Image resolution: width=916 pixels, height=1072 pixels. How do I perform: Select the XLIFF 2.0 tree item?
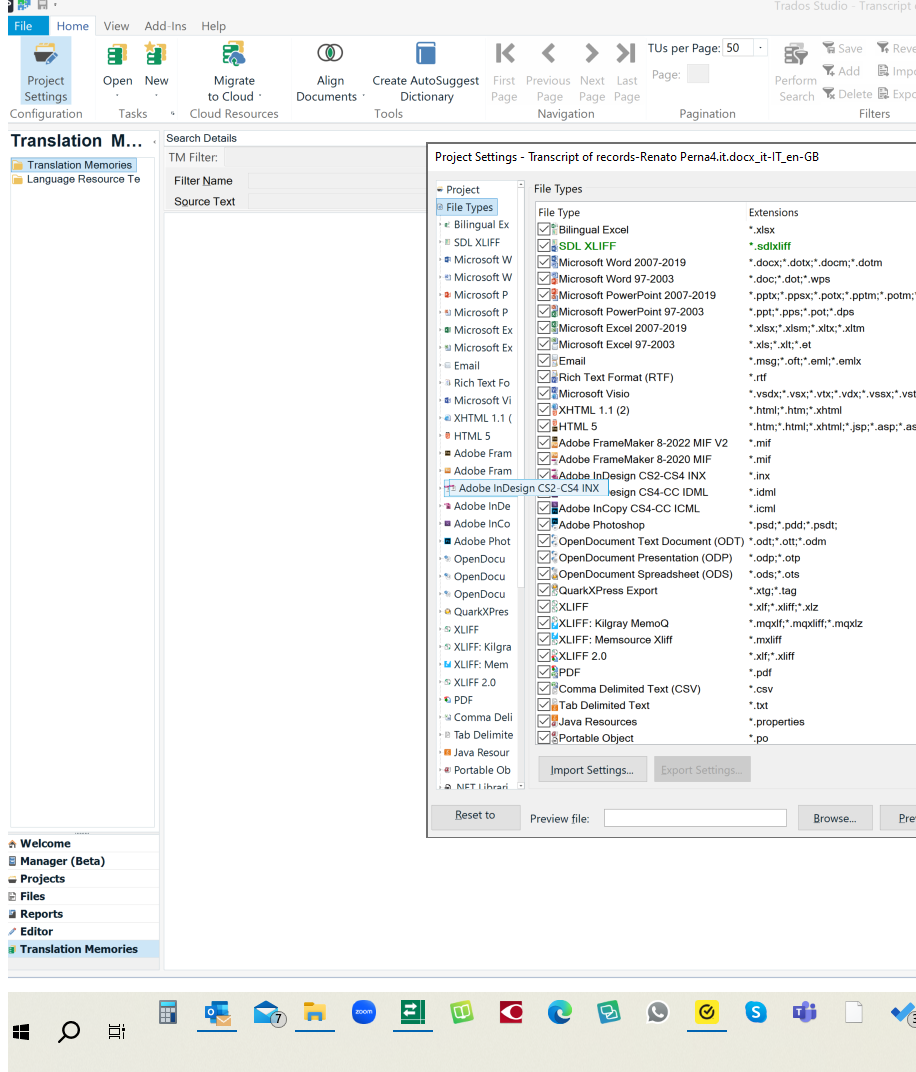[474, 682]
